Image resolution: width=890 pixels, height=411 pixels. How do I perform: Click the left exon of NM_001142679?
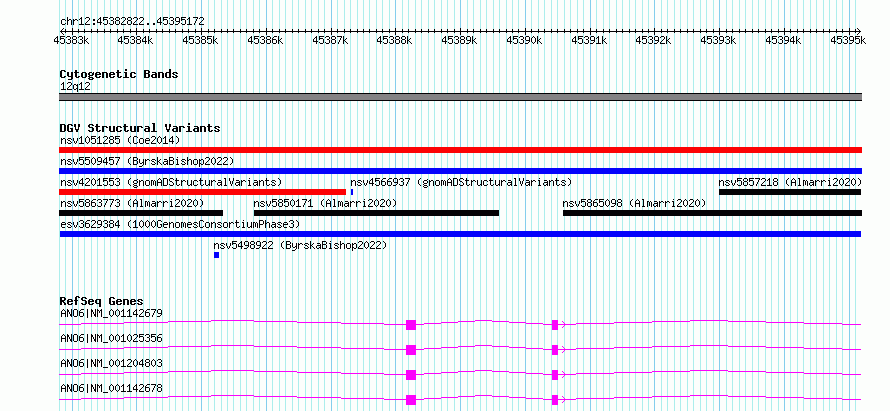(x=411, y=325)
